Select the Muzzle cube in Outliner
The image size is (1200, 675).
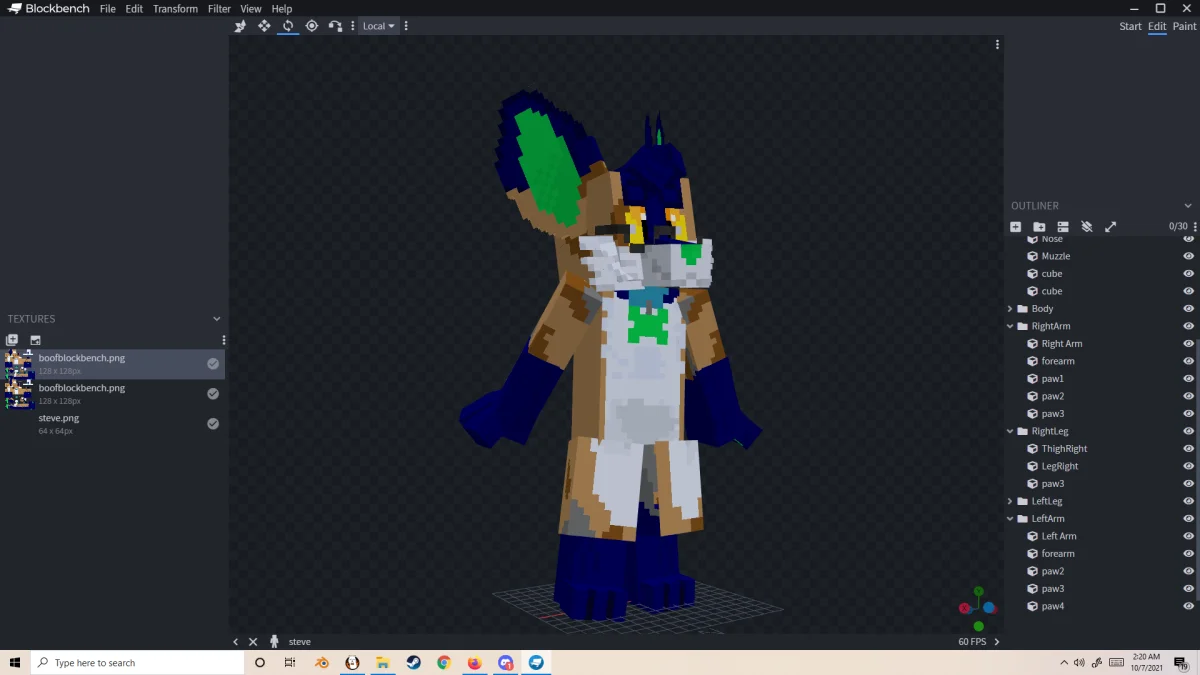[1056, 256]
